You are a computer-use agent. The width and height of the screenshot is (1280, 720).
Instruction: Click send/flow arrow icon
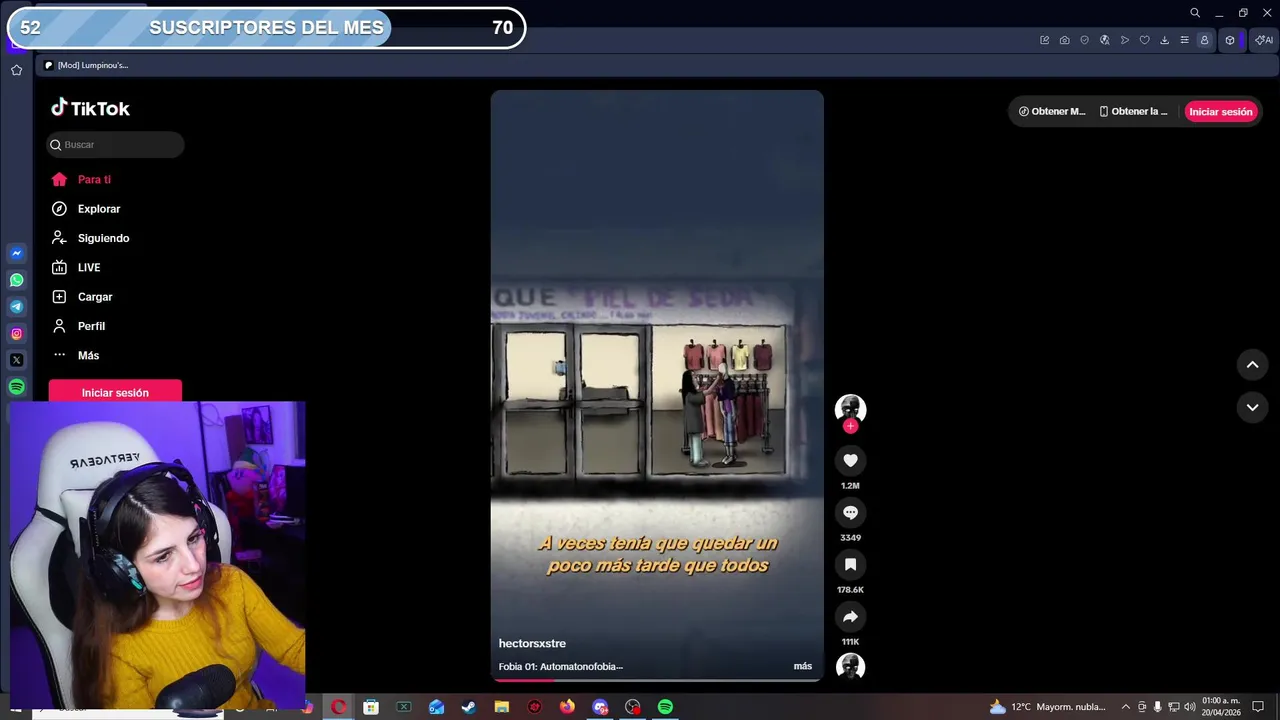pos(1124,40)
